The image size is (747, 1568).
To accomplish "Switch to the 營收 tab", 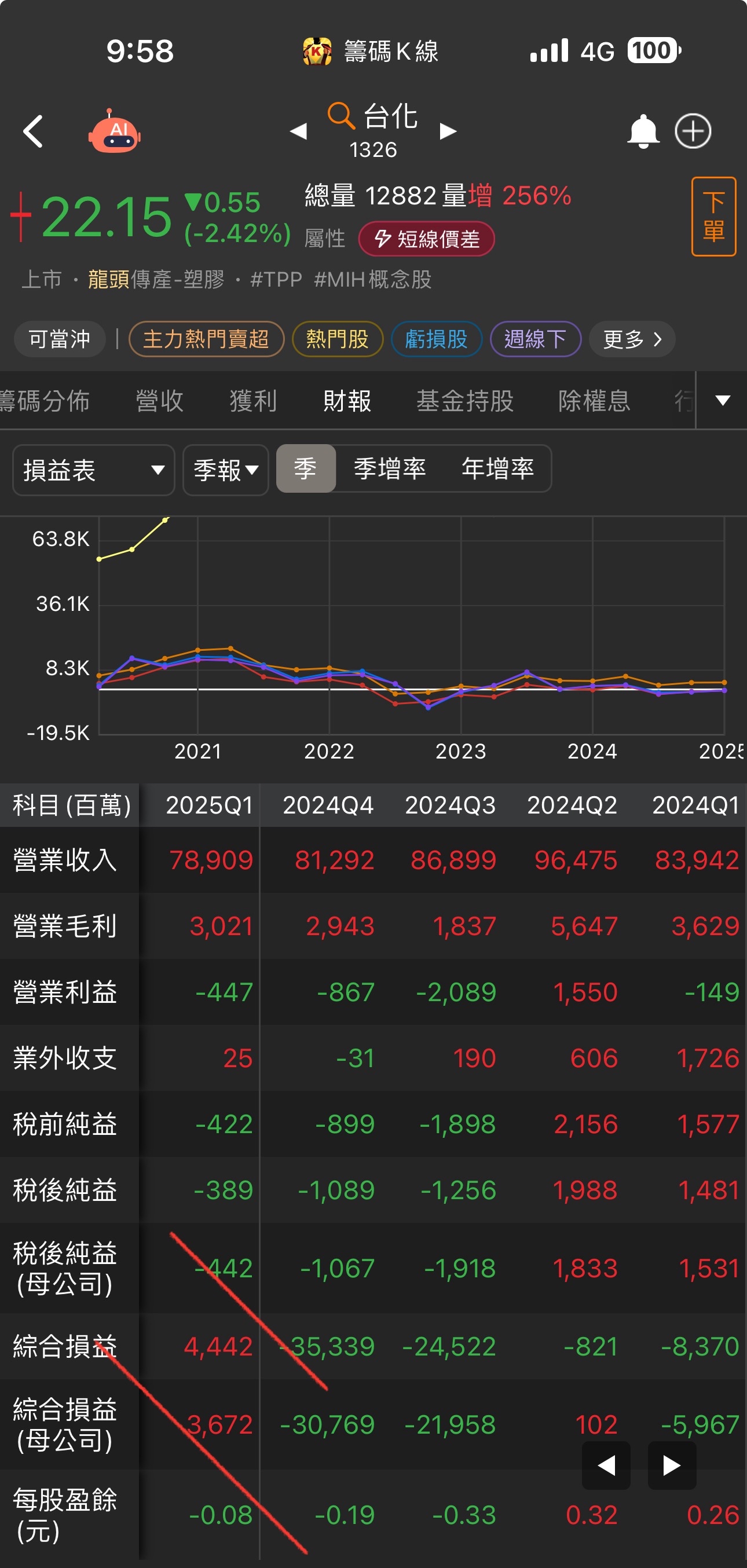I will (159, 401).
